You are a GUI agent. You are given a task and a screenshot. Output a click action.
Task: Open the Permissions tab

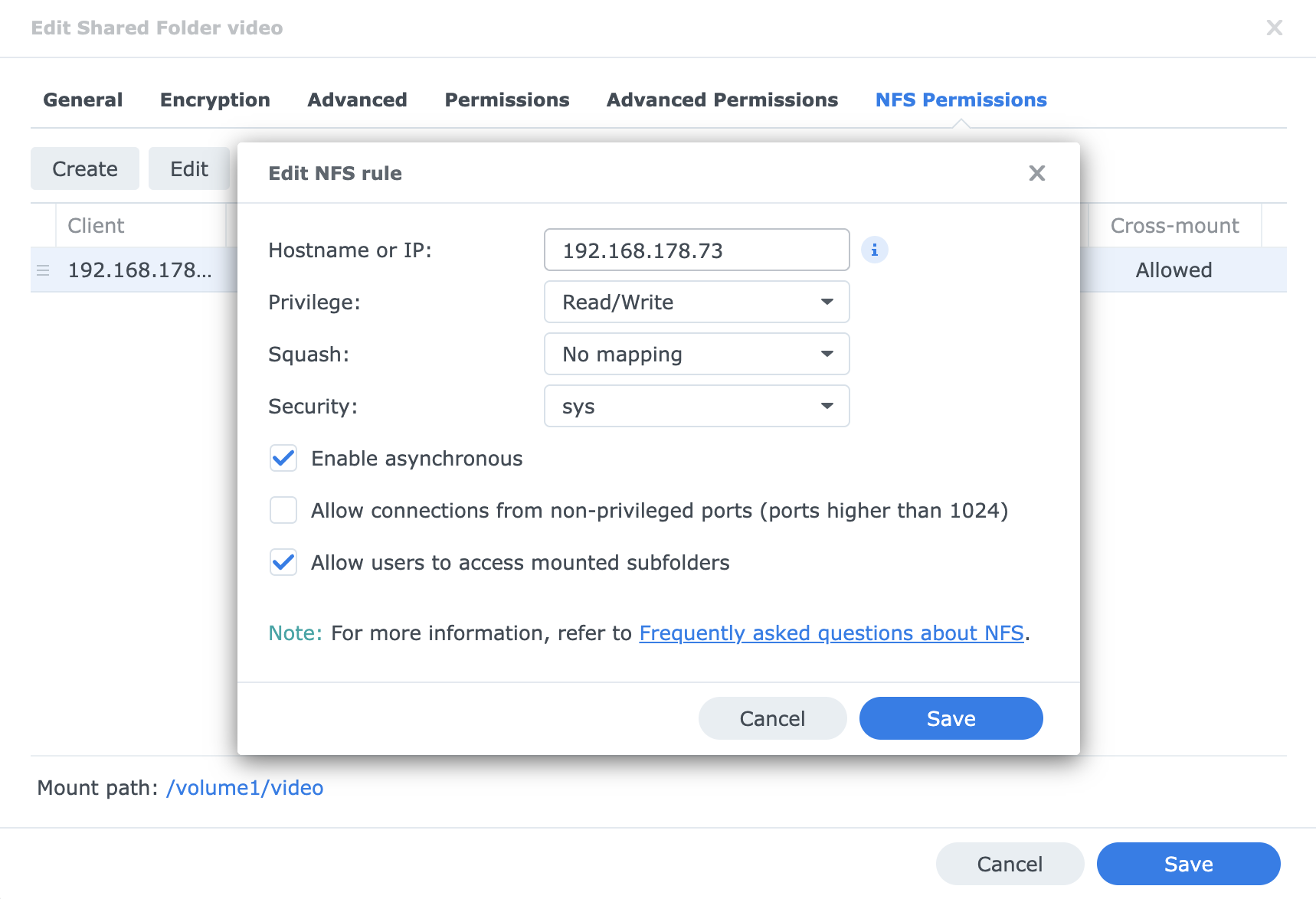[506, 100]
